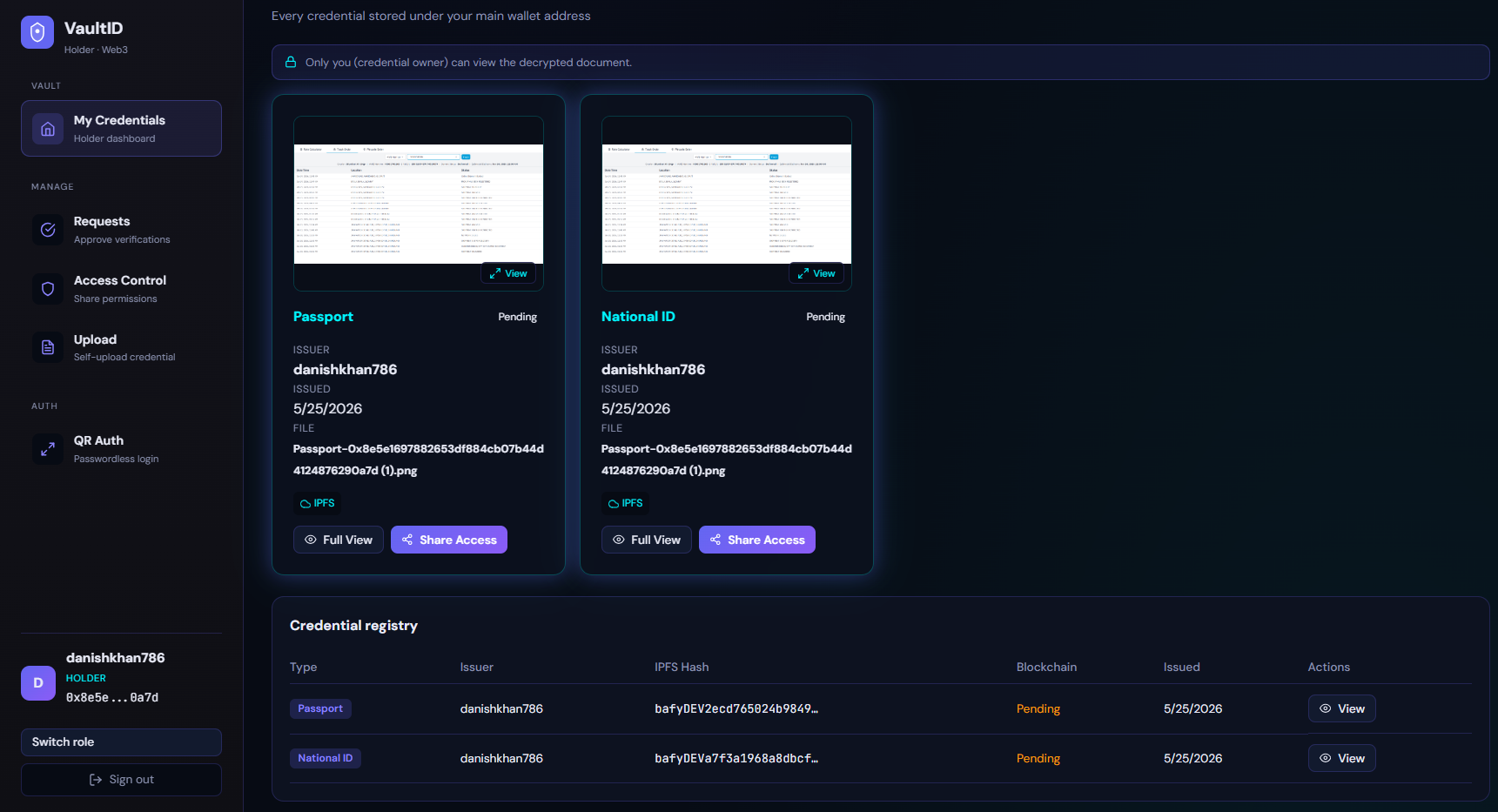Image resolution: width=1498 pixels, height=812 pixels.
Task: Open My Credentials holder dashboard
Action: coord(121,129)
